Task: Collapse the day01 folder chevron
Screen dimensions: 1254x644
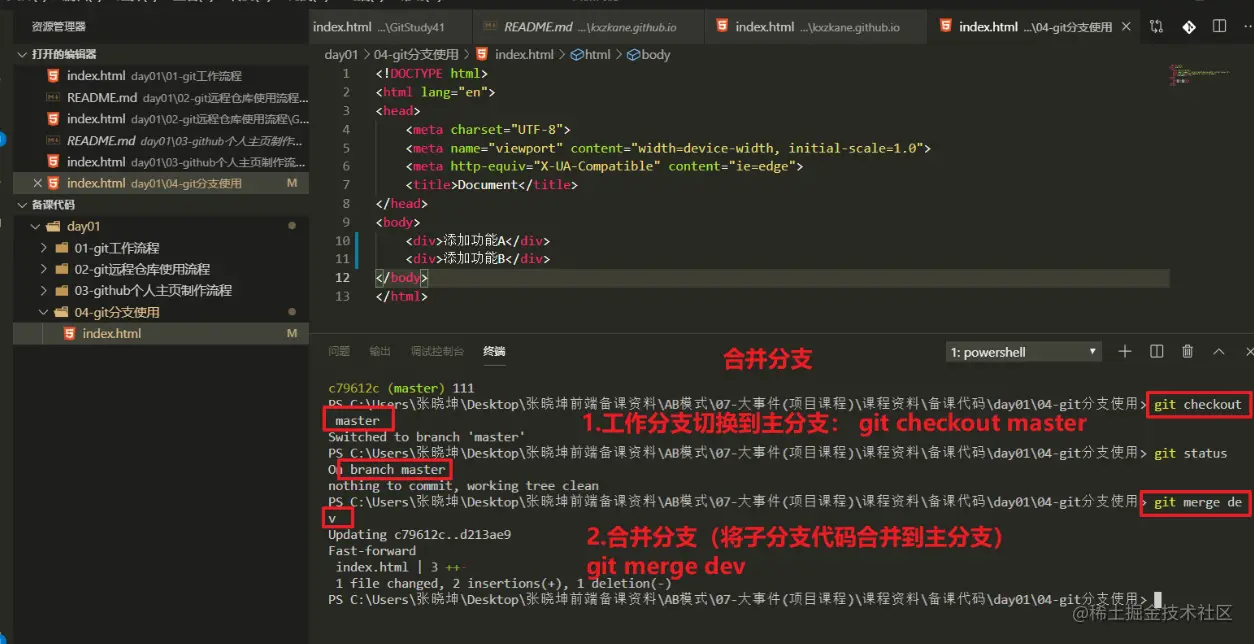Action: (x=36, y=226)
